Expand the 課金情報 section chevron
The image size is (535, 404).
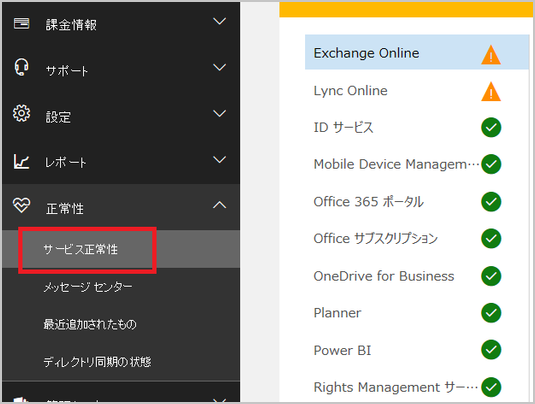[219, 21]
